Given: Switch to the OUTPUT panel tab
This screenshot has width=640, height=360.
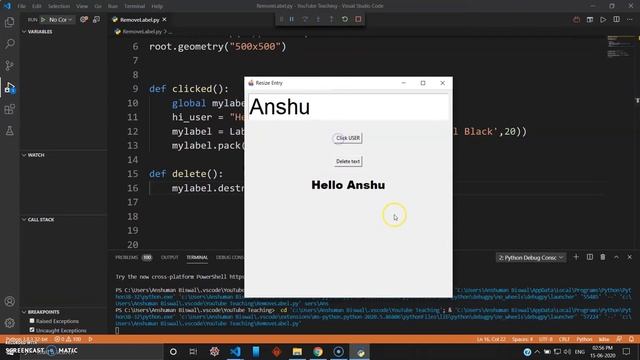Looking at the screenshot, I should 170,258.
